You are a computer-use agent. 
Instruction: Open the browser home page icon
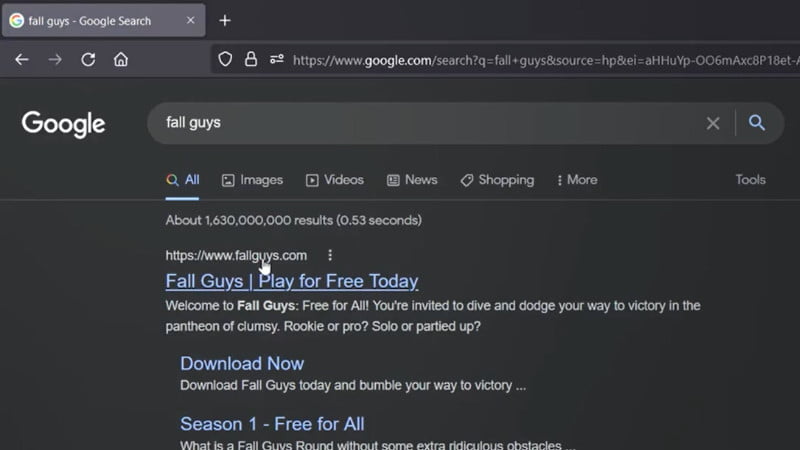(x=121, y=60)
